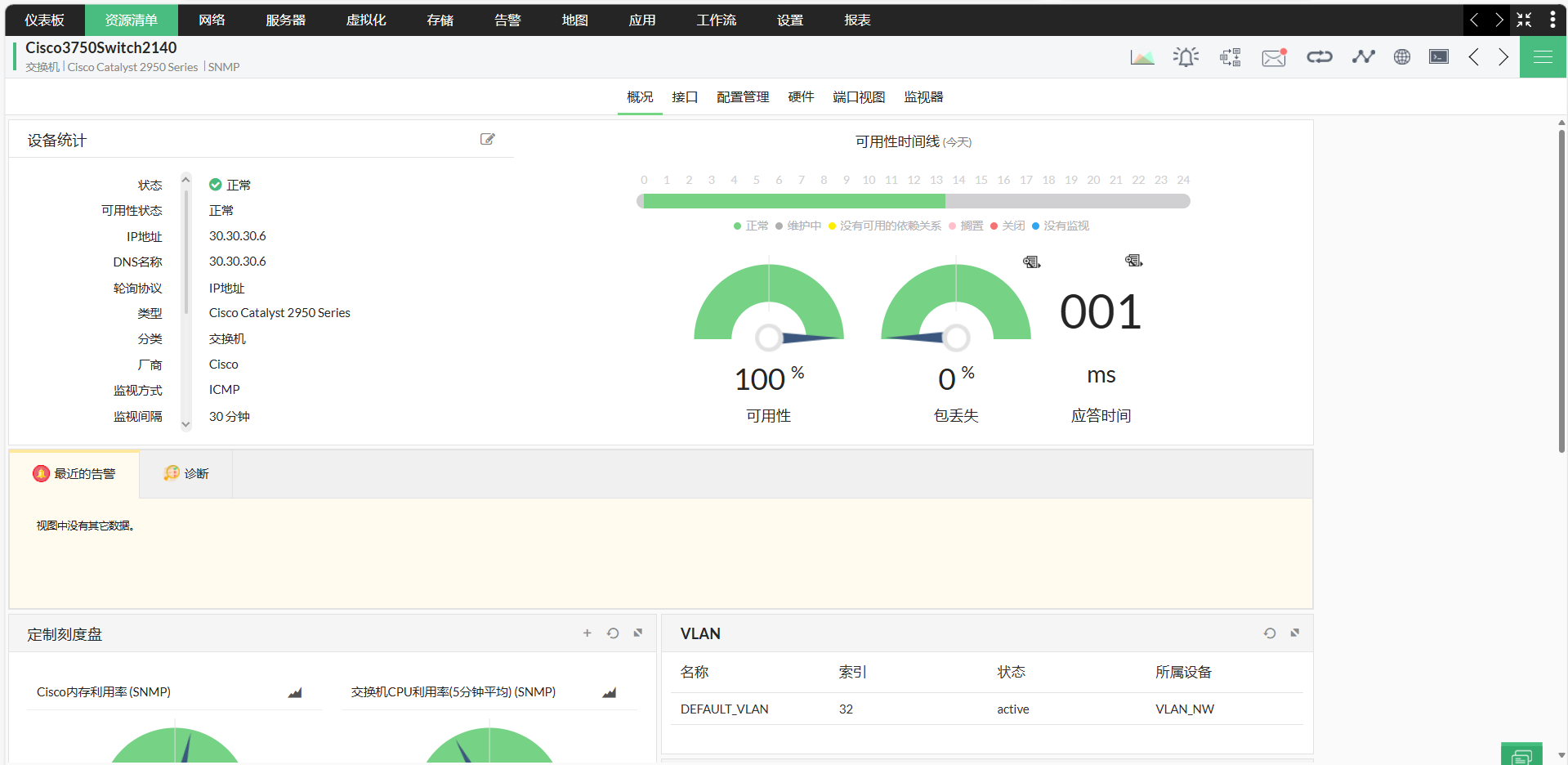
Task: Open the green hamburger menu
Action: point(1543,57)
